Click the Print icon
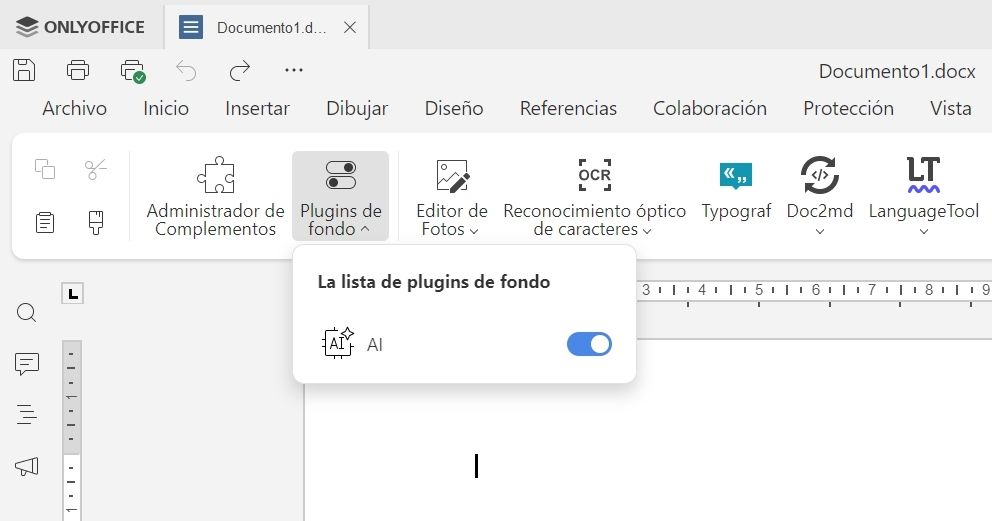992x521 pixels. click(78, 70)
